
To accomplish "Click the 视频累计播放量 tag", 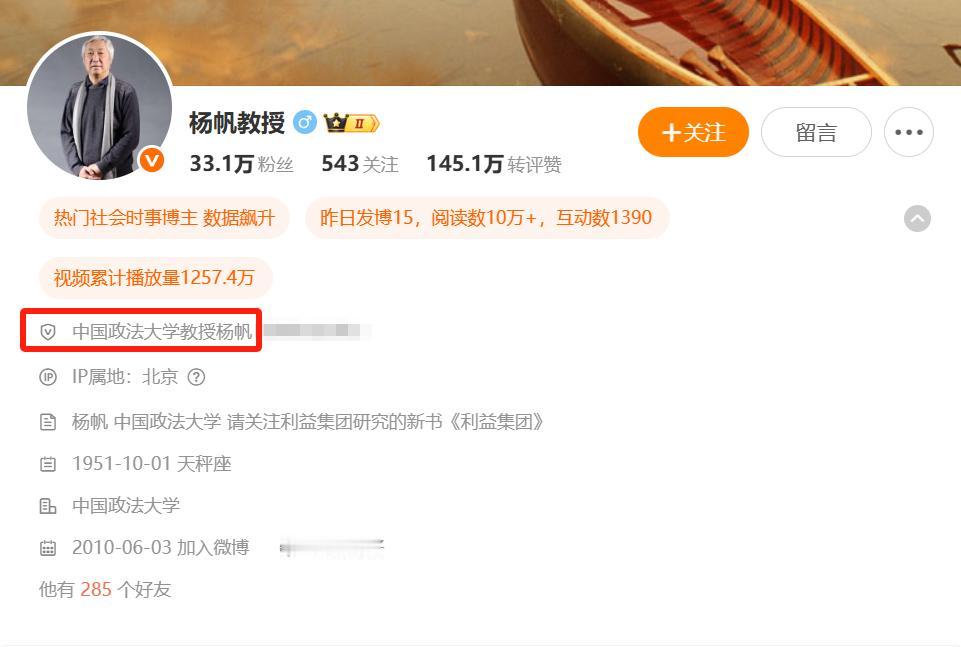I will tap(154, 278).
